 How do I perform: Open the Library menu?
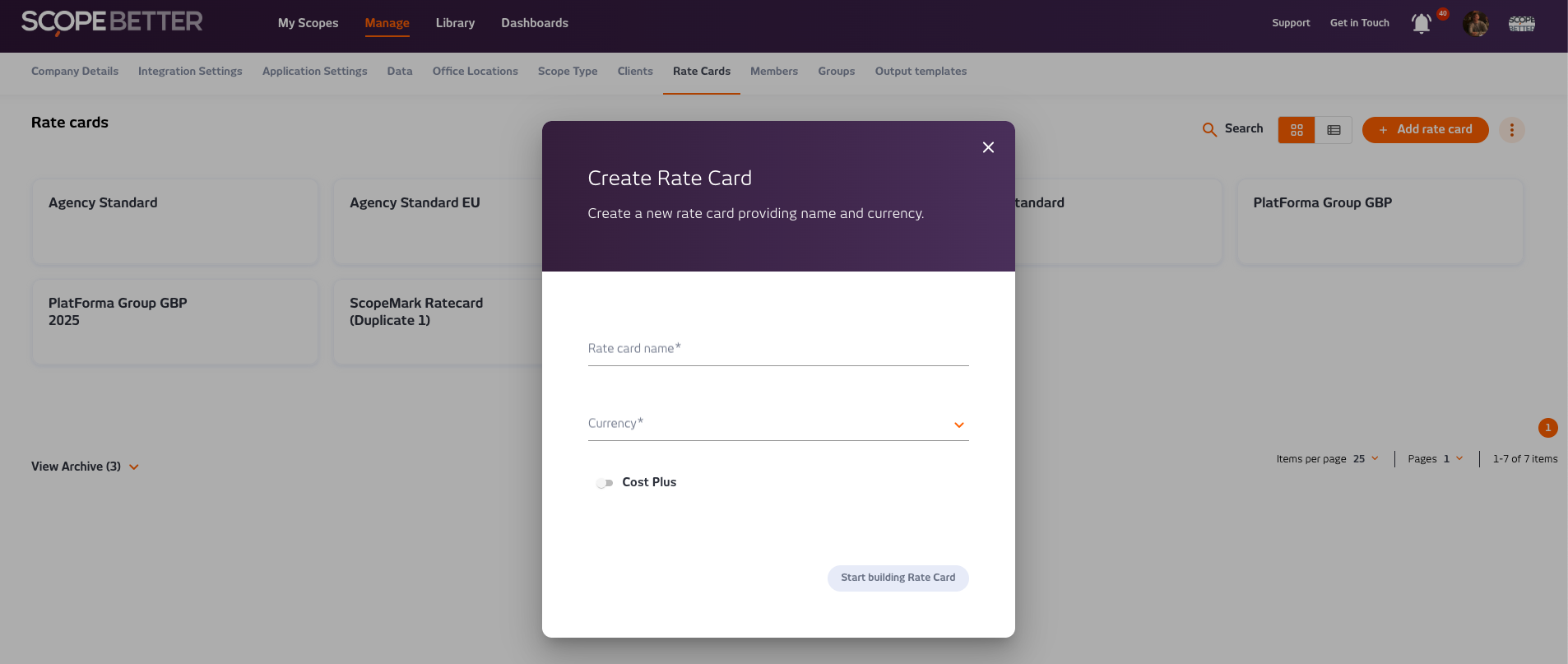pos(455,23)
